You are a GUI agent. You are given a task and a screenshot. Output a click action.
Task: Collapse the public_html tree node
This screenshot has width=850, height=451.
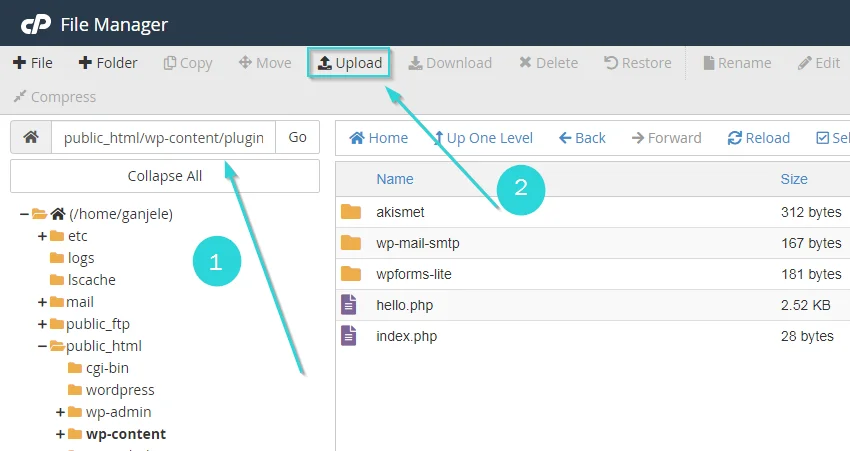(42, 346)
